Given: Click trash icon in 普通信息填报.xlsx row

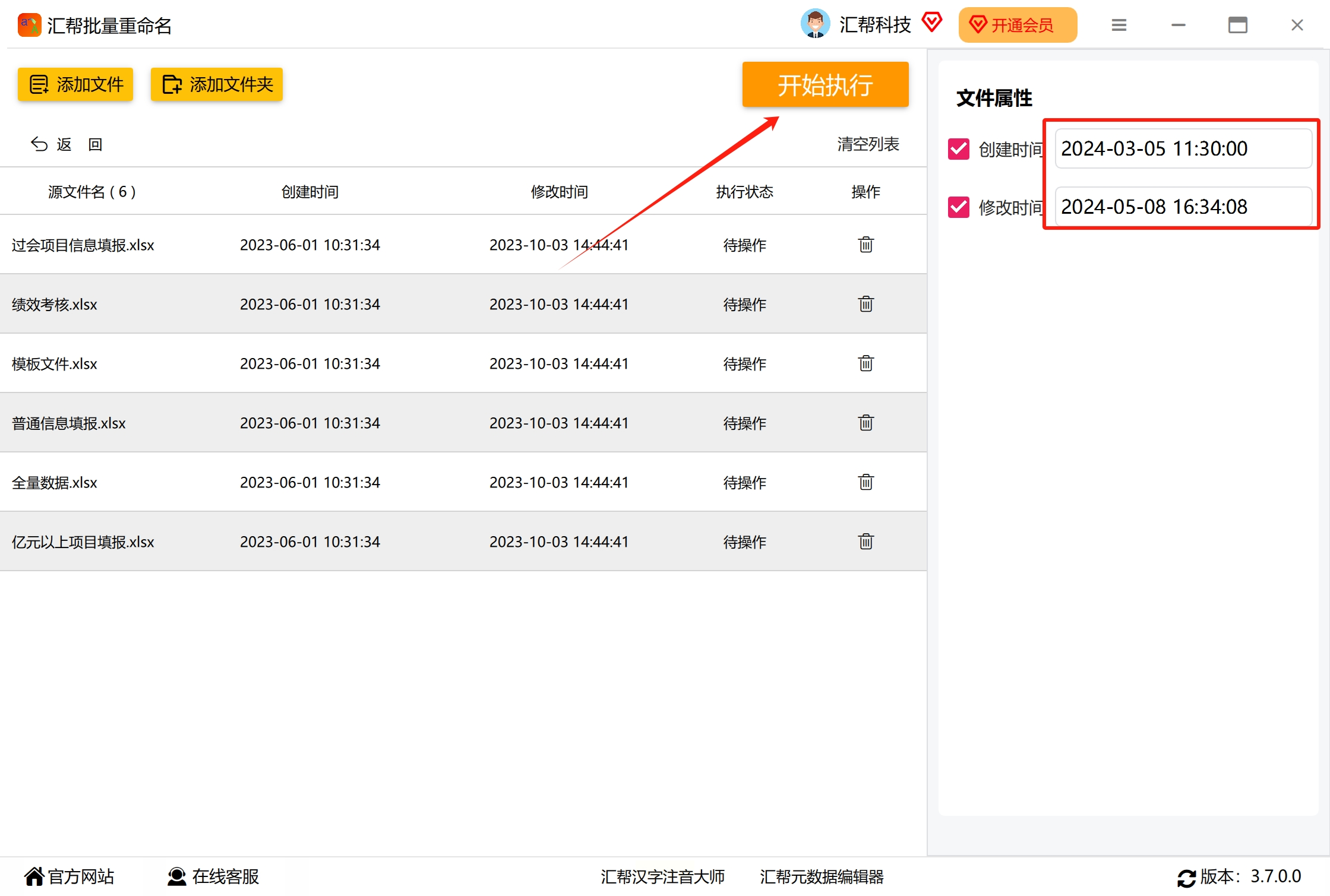Looking at the screenshot, I should (x=865, y=423).
